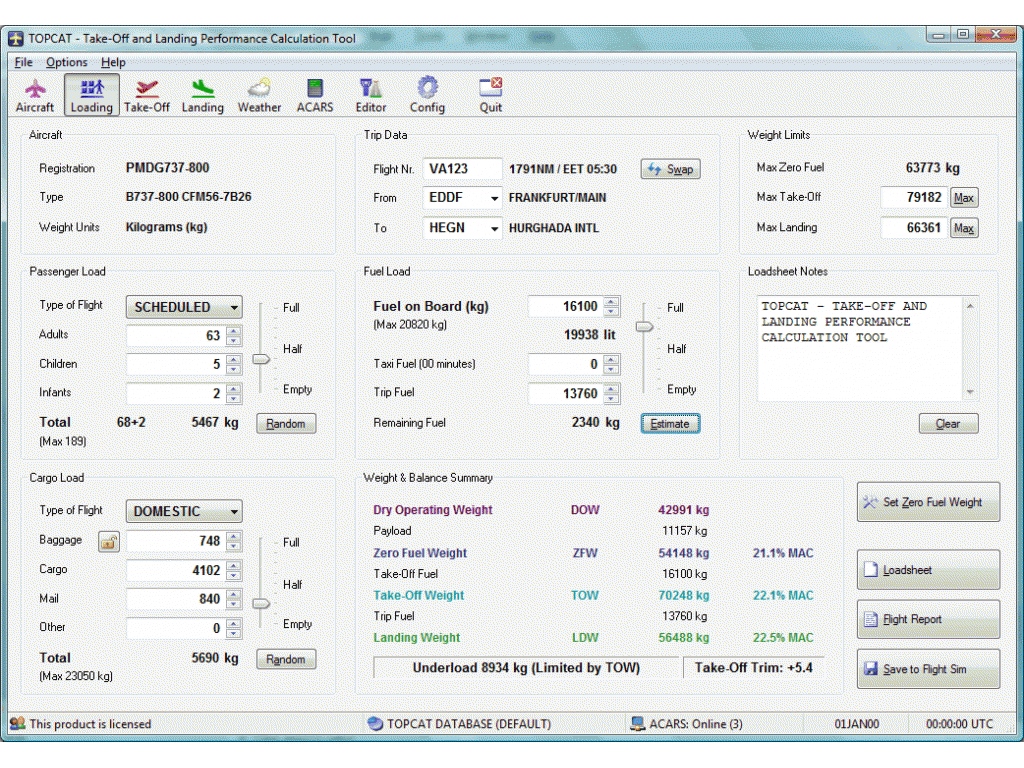The height and width of the screenshot is (768, 1024).
Task: Click the Flight Nr. VA123 field
Action: point(462,169)
